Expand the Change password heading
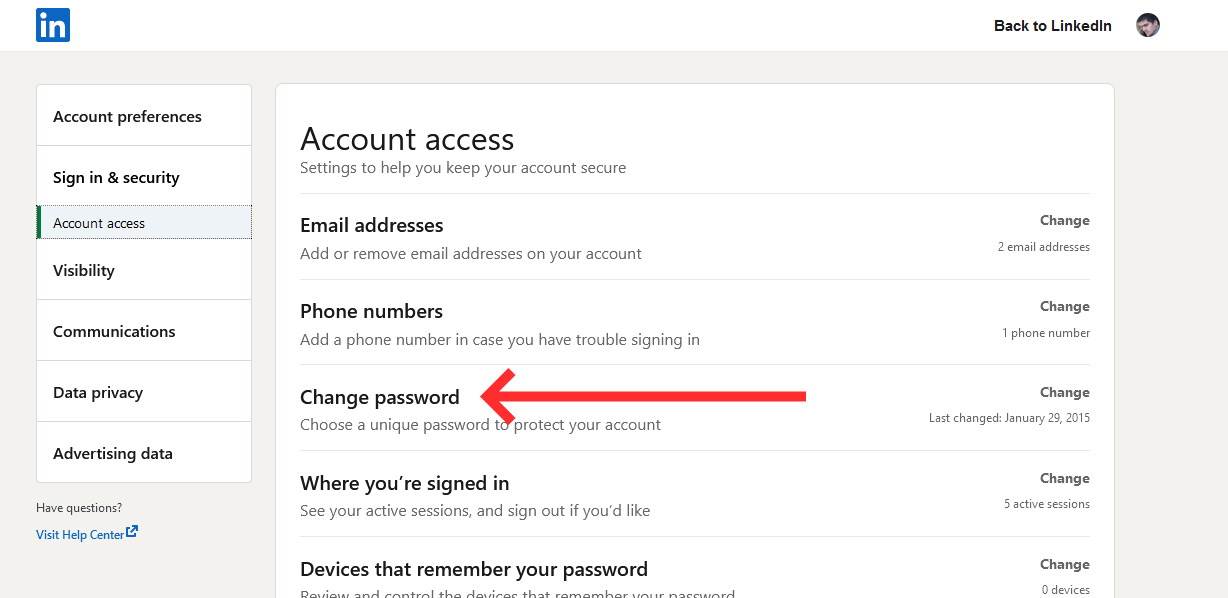The height and width of the screenshot is (598, 1228). 380,398
